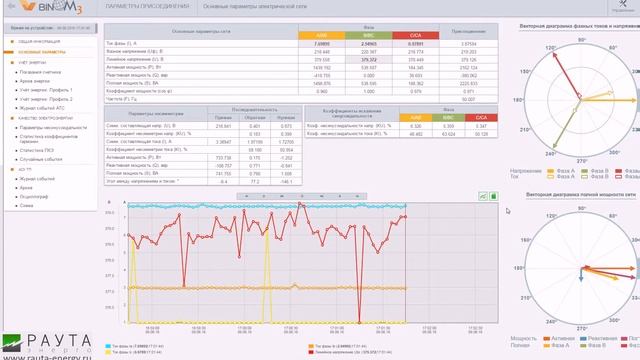The width and height of the screenshot is (640, 360).
Task: Click the BINOM3 logo
Action: coord(51,7)
